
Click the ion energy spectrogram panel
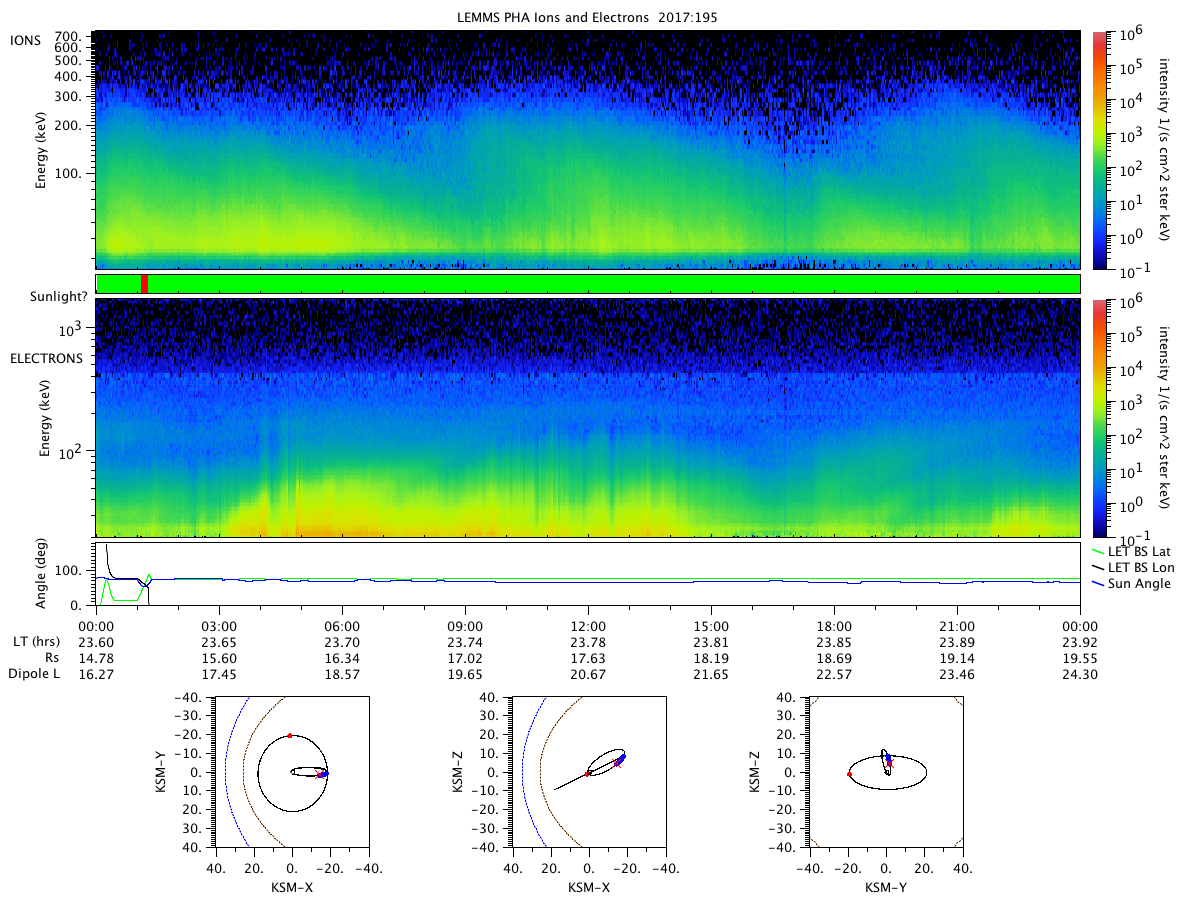click(588, 150)
